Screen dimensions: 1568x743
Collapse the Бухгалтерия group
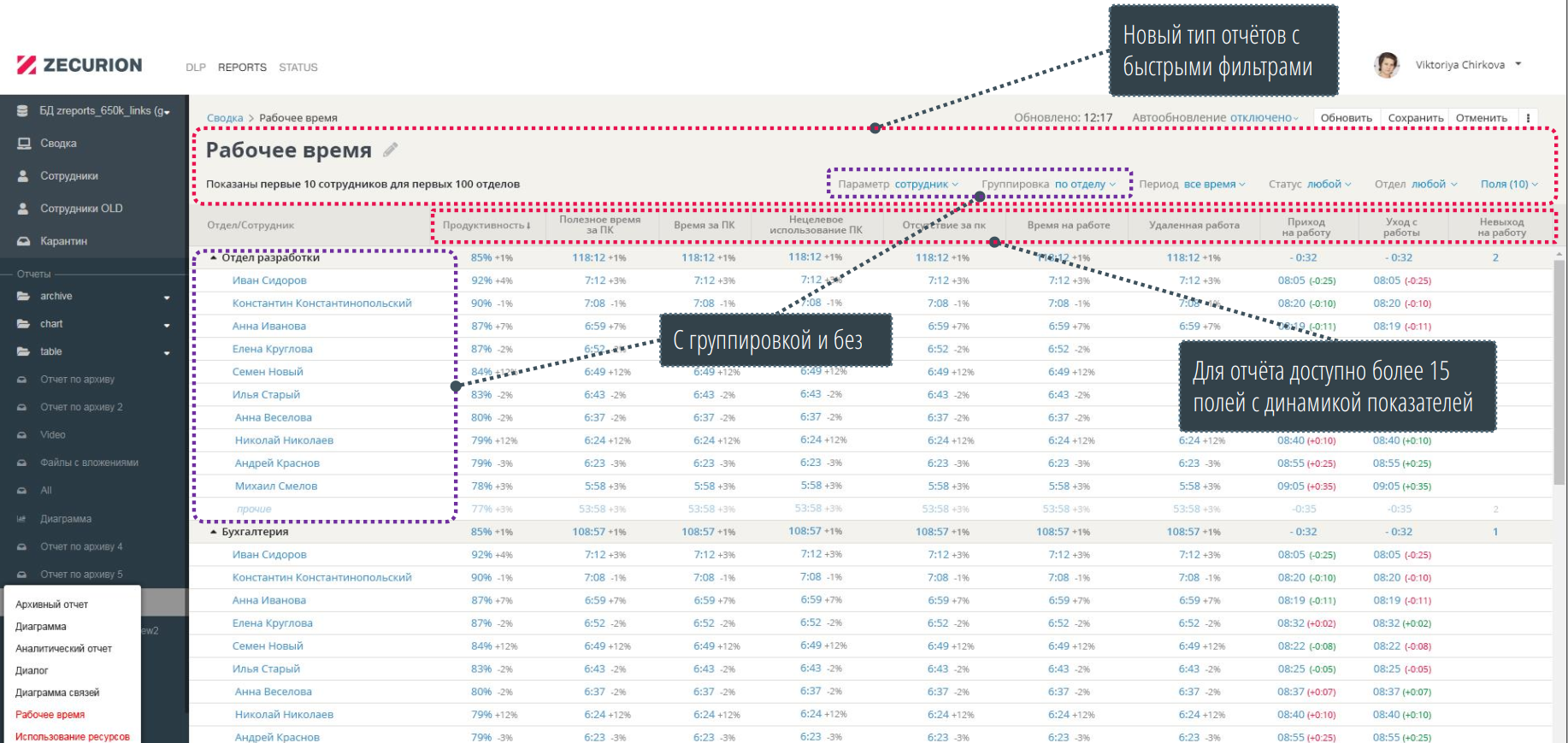214,532
